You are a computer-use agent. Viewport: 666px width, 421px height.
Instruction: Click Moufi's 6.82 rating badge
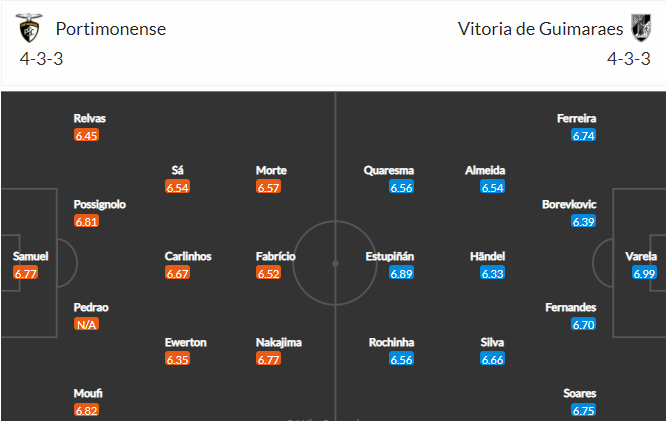[86, 410]
